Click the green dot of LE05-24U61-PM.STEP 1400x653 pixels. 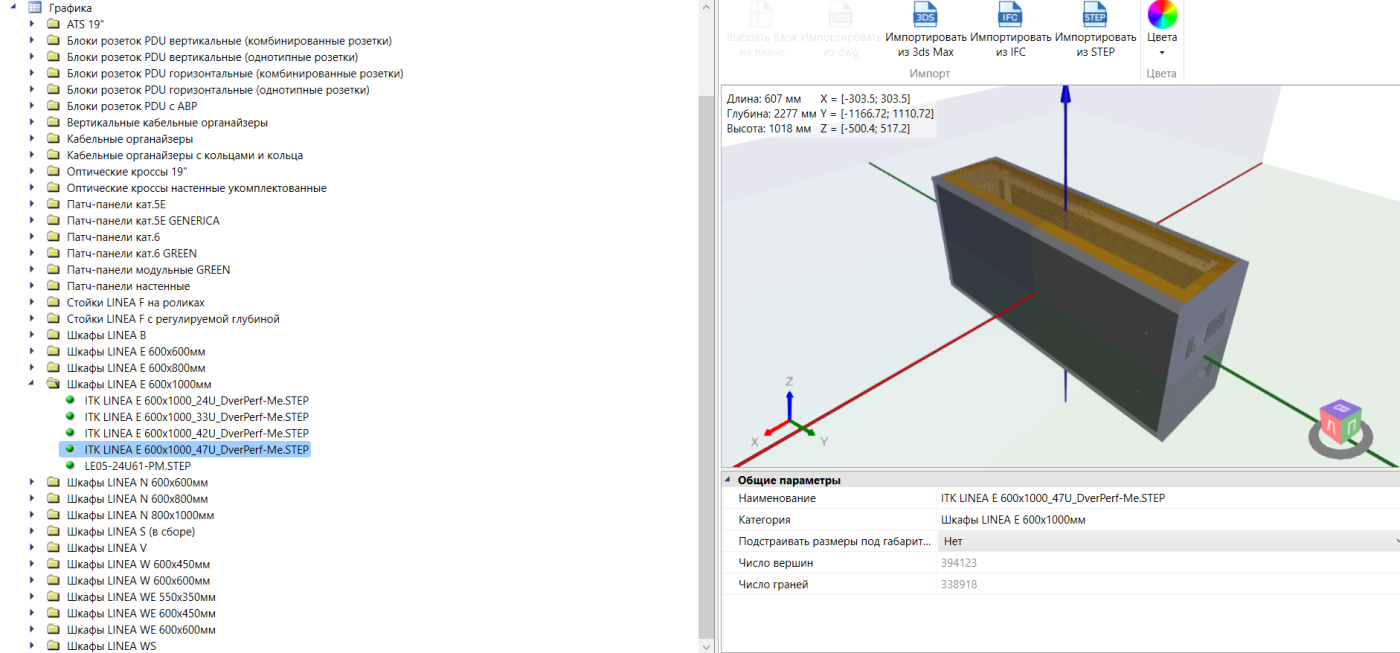[x=70, y=466]
